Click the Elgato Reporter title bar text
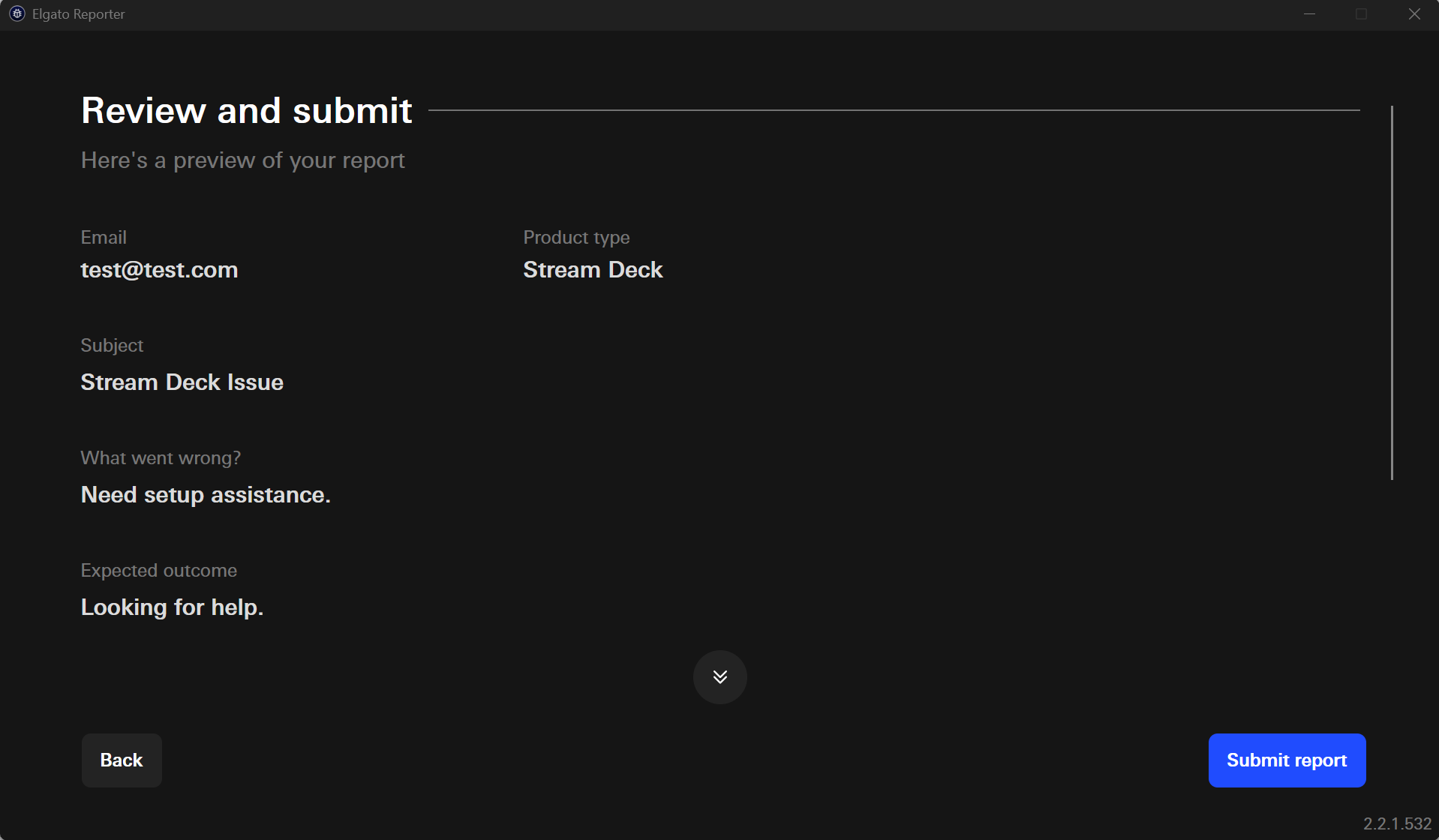Viewport: 1439px width, 840px height. (x=78, y=13)
